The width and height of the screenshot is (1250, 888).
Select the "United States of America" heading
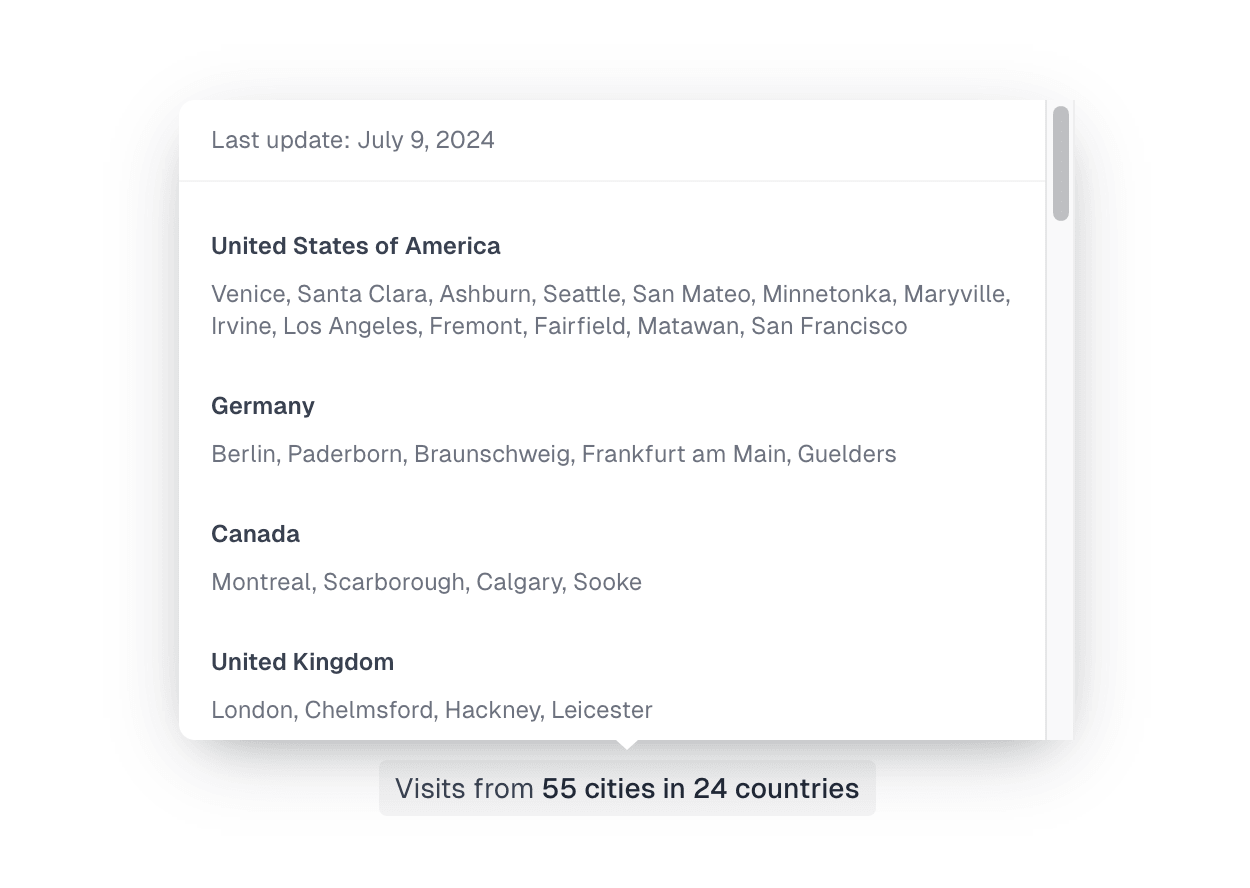click(356, 246)
